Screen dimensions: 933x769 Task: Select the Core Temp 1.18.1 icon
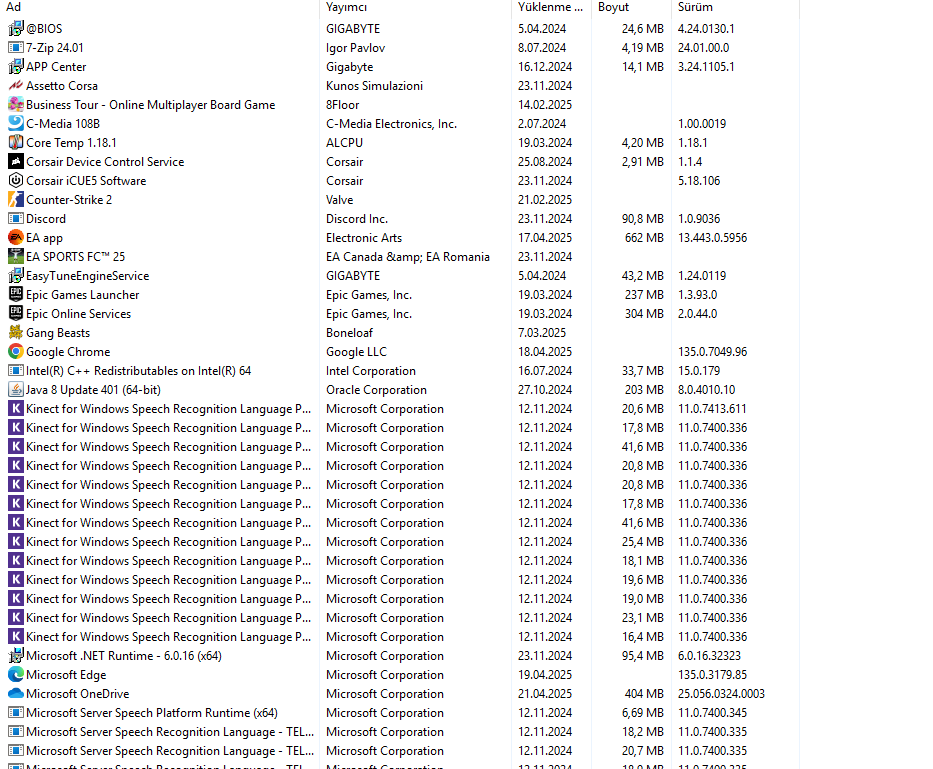pyautogui.click(x=16, y=143)
